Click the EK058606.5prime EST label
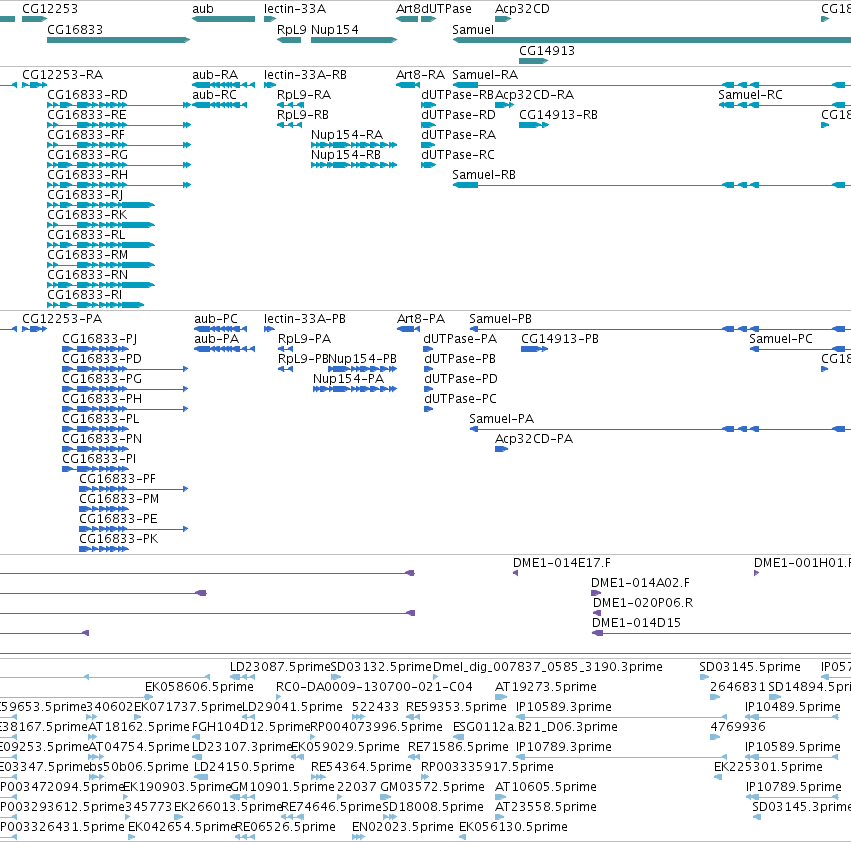Viewport: 851px width, 842px height. point(199,687)
